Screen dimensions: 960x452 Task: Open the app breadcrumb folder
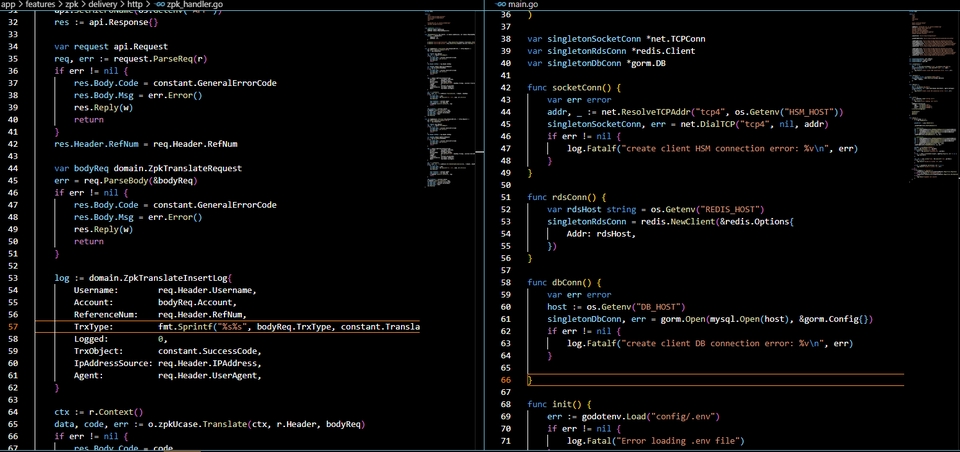[x=9, y=5]
